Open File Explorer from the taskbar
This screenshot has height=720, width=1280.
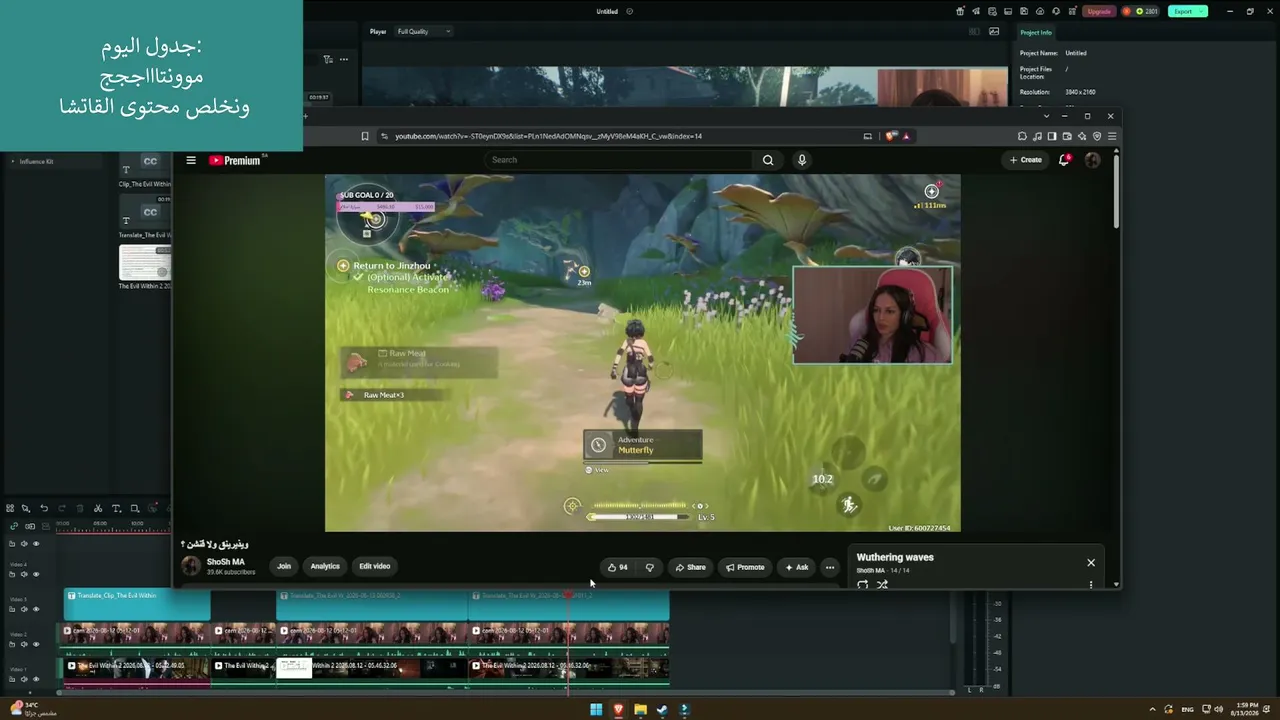click(640, 710)
